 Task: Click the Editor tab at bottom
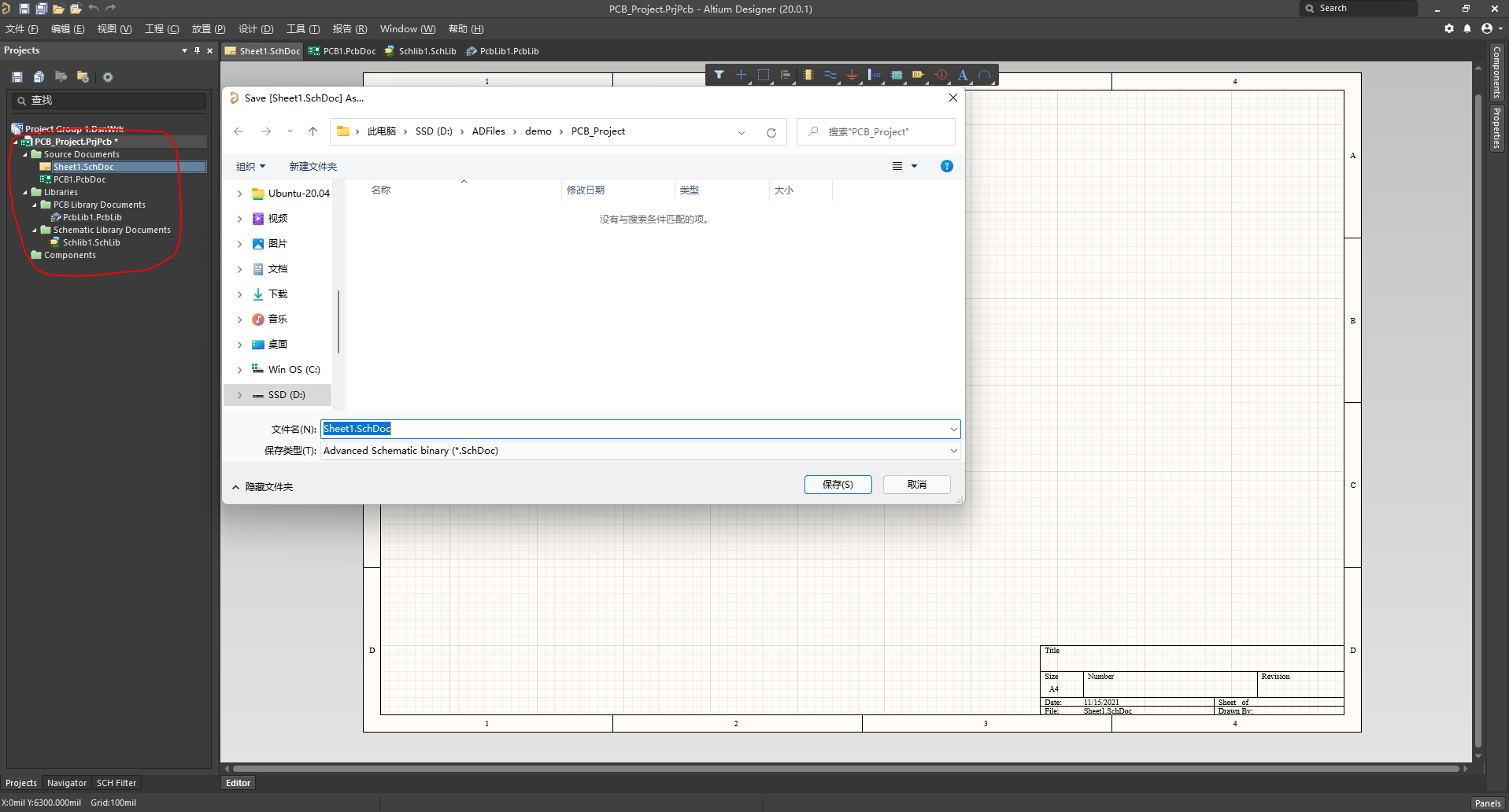click(238, 783)
